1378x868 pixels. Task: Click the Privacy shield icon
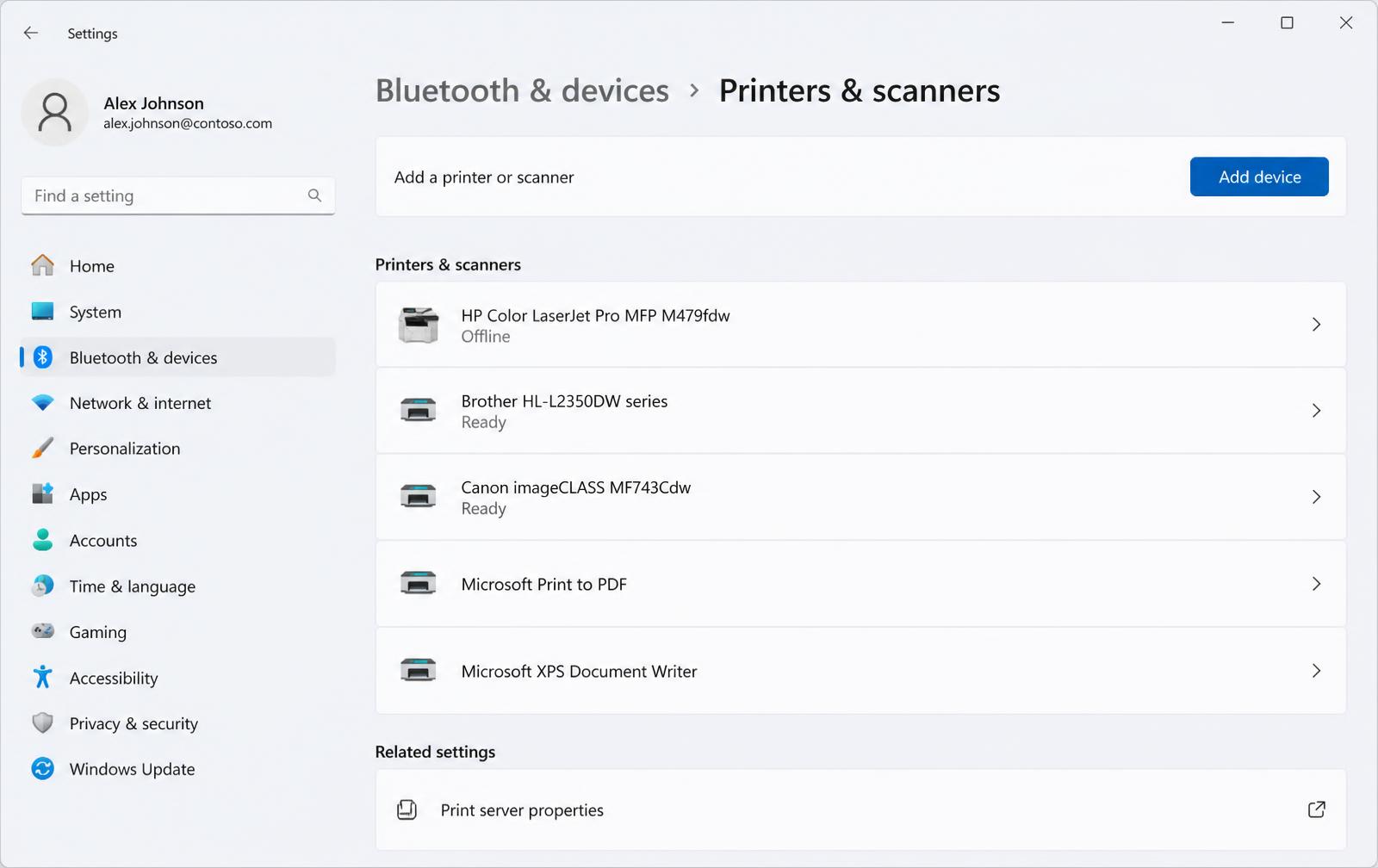(x=42, y=723)
